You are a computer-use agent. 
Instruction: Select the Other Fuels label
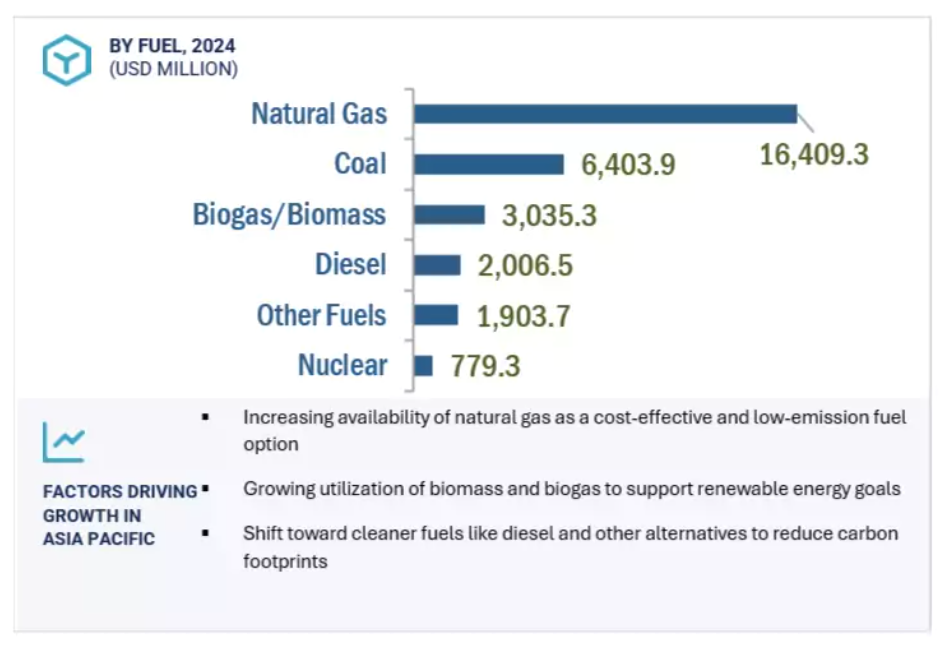321,315
